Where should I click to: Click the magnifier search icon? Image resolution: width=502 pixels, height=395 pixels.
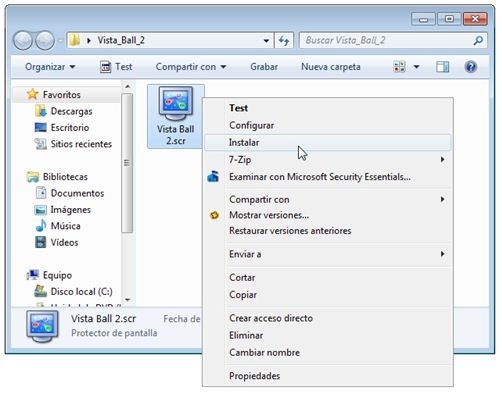click(478, 41)
